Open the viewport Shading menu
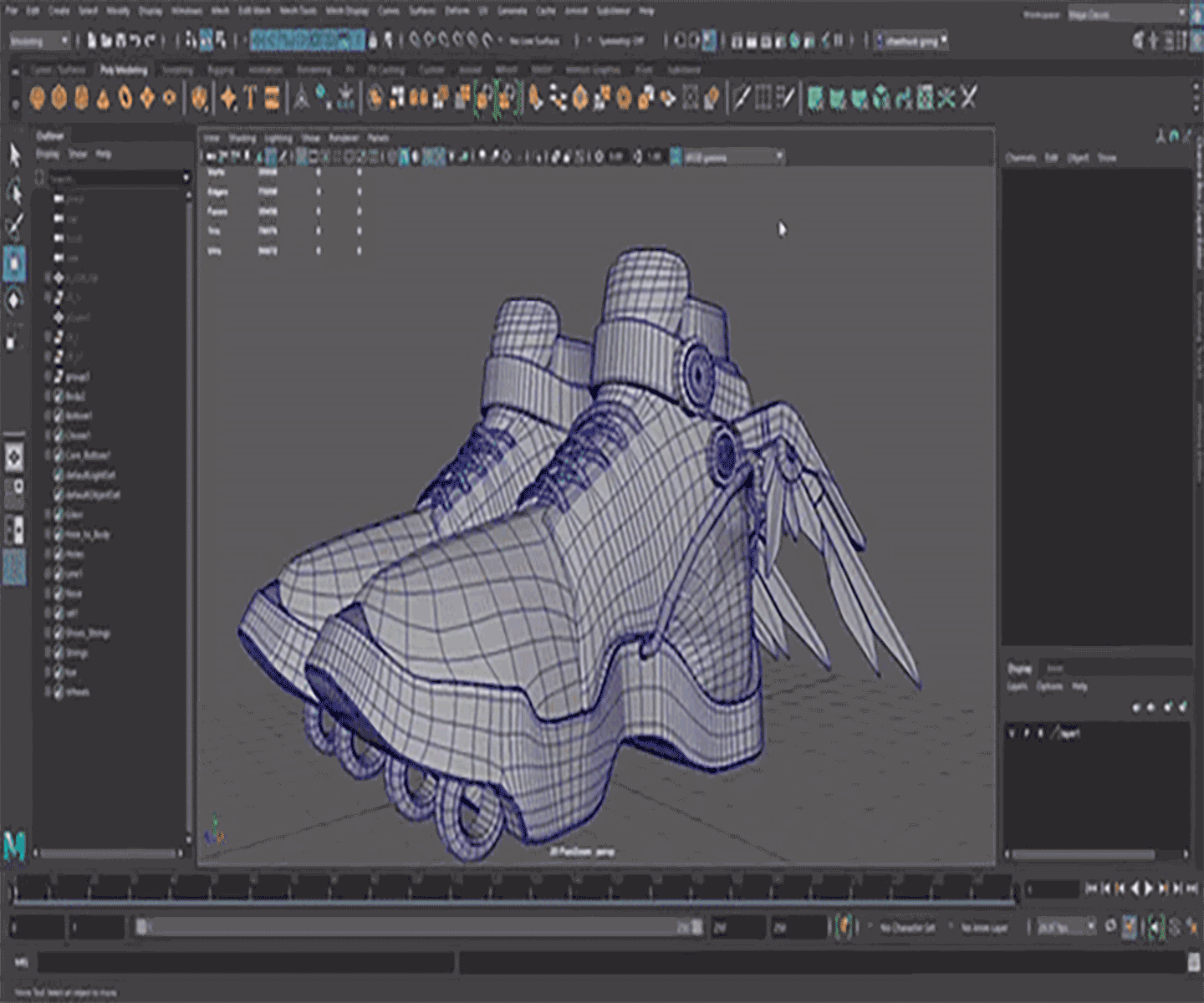 (x=242, y=138)
